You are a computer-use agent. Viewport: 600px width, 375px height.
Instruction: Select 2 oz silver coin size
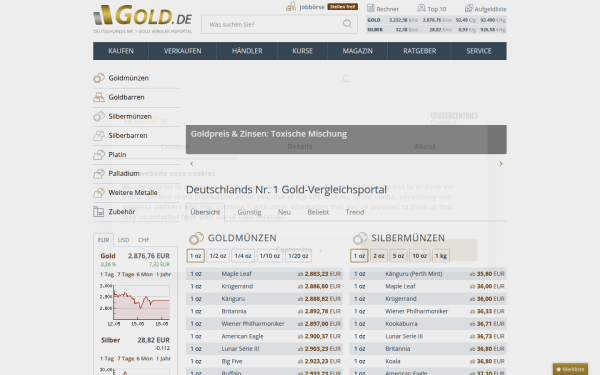point(378,256)
